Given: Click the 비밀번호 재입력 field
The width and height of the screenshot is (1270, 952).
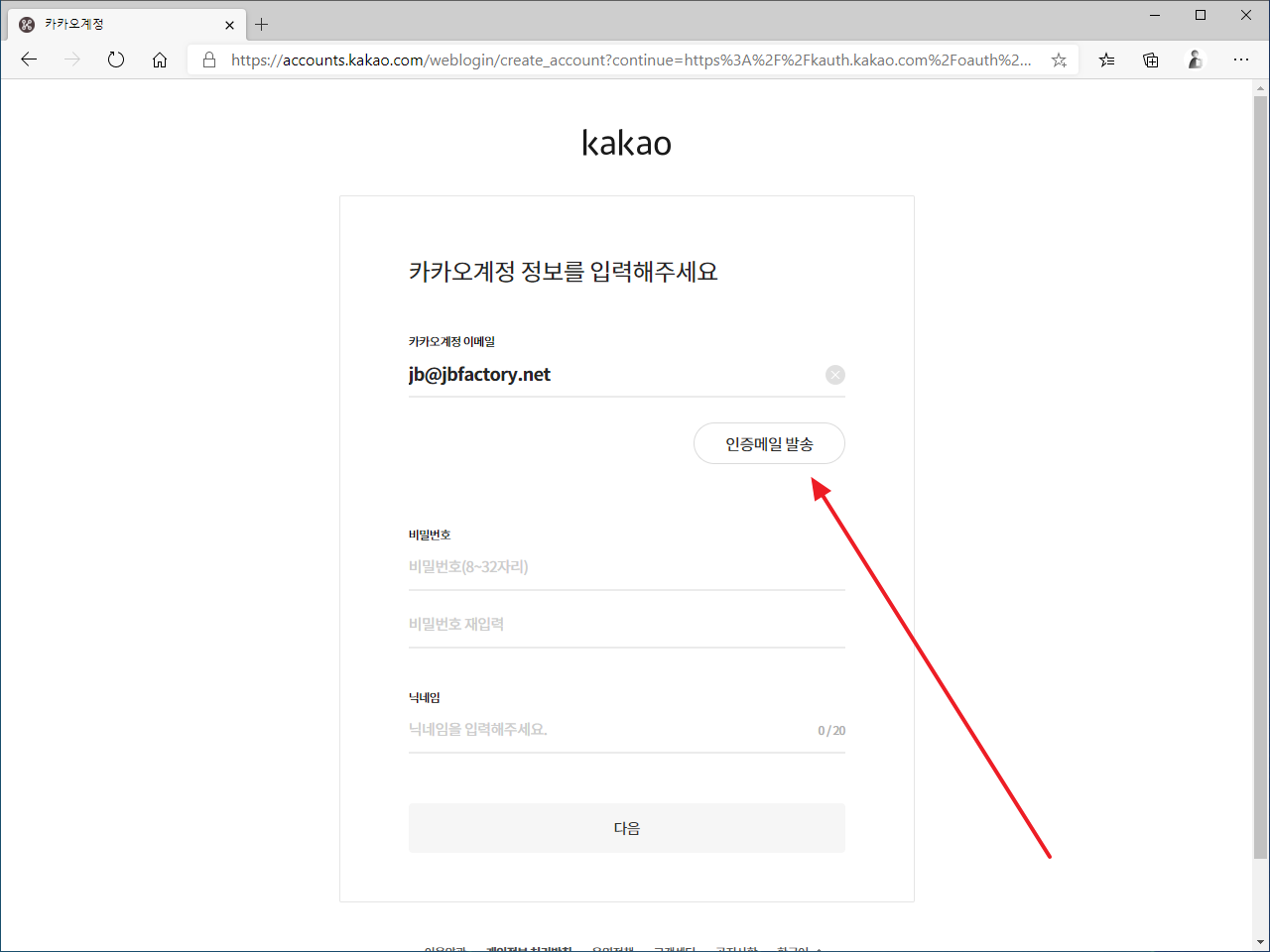Looking at the screenshot, I should pos(627,625).
